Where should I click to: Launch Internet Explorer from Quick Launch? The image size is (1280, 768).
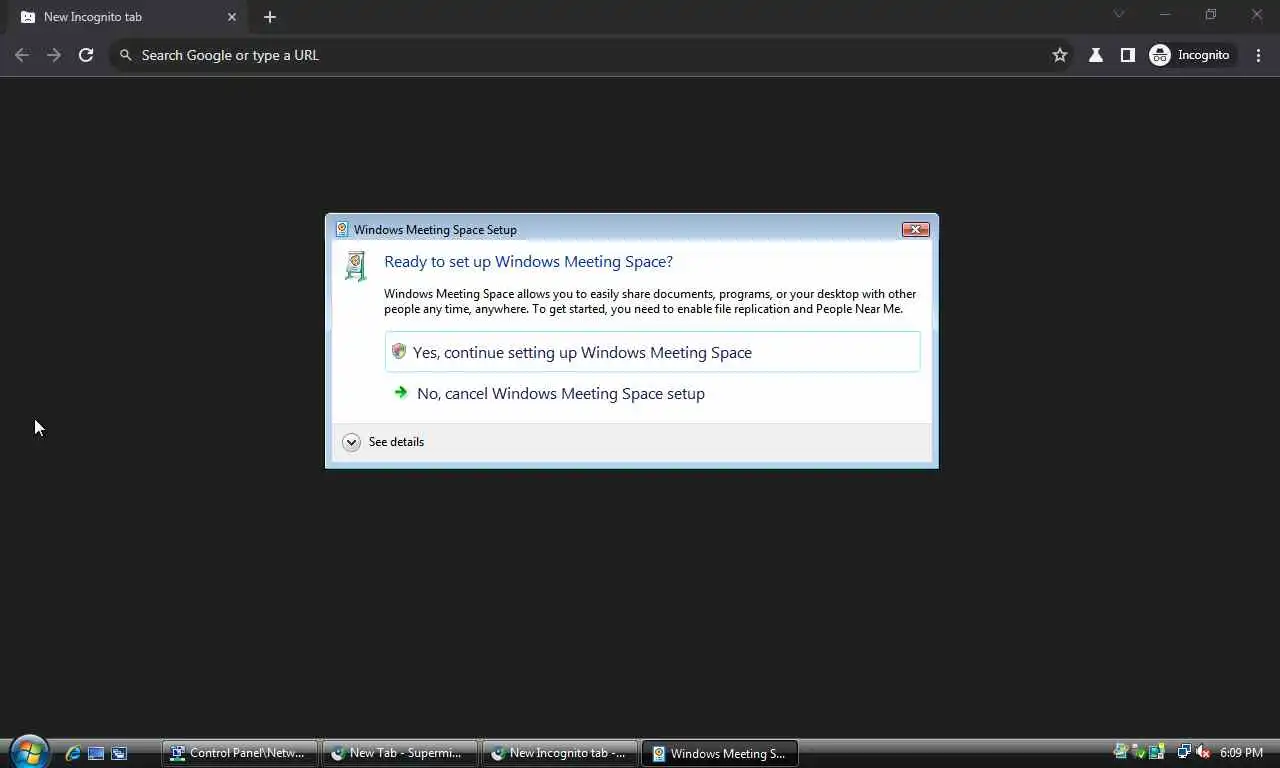pos(73,753)
